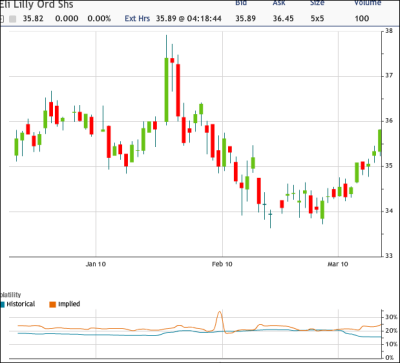Click the Ext Hrs label
The width and height of the screenshot is (400, 363).
coord(137,18)
